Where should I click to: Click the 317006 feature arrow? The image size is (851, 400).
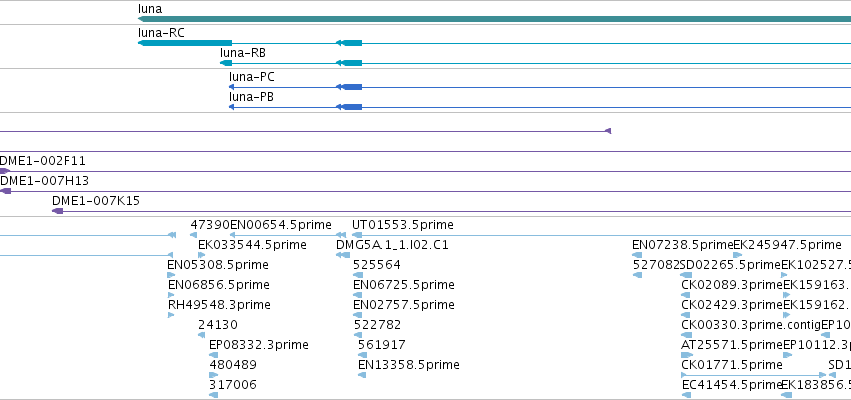coord(213,395)
